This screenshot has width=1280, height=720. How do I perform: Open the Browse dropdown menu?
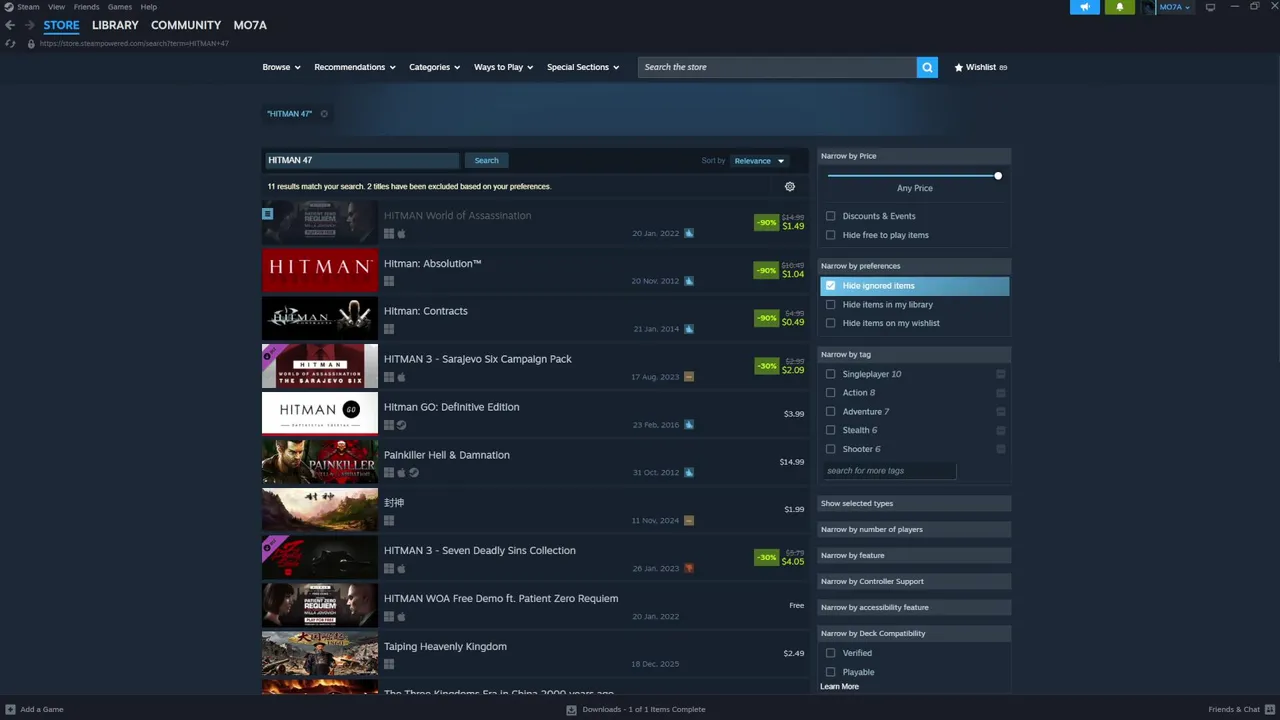(281, 67)
